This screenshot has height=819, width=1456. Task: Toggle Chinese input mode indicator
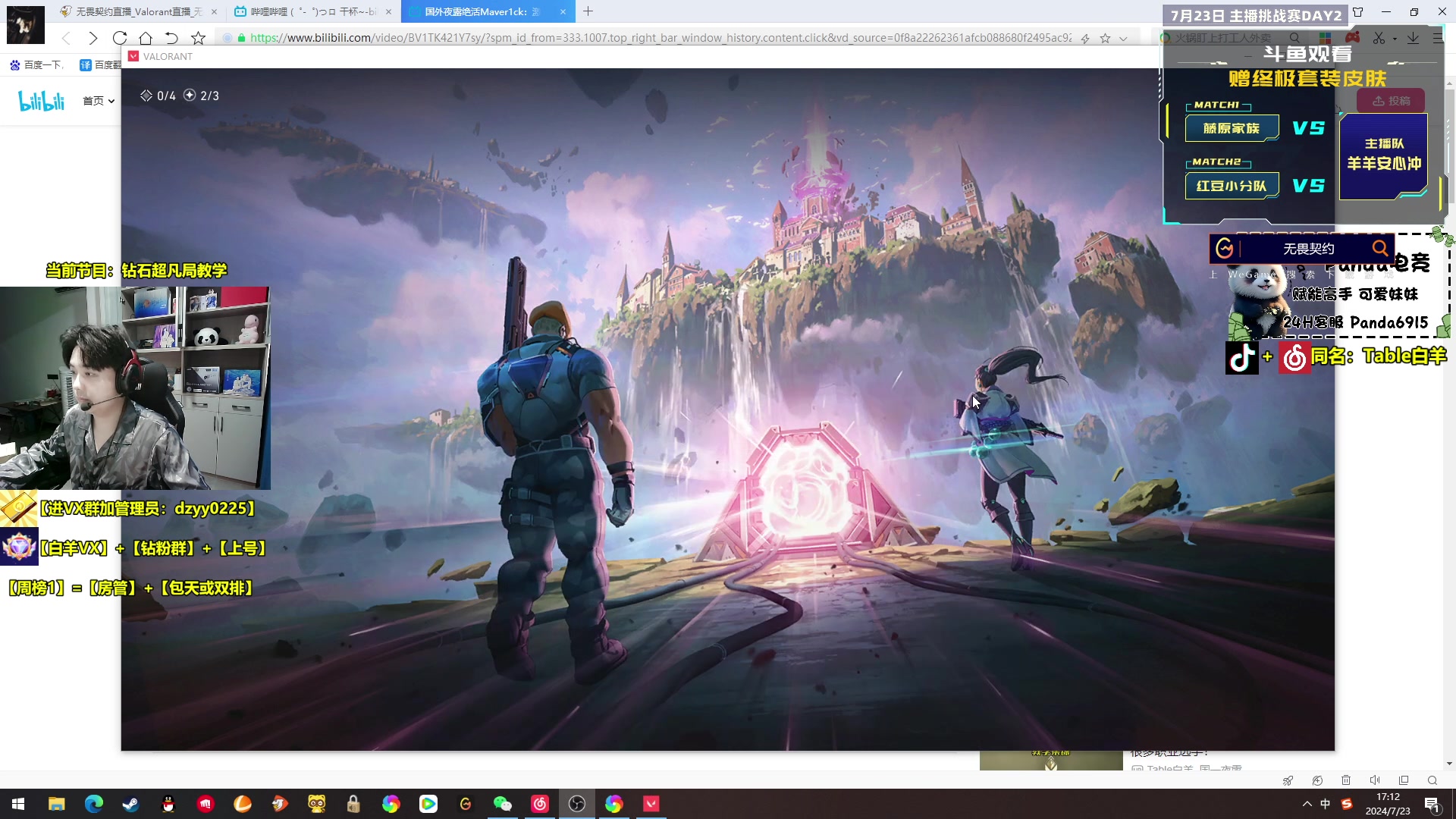pos(1325,804)
